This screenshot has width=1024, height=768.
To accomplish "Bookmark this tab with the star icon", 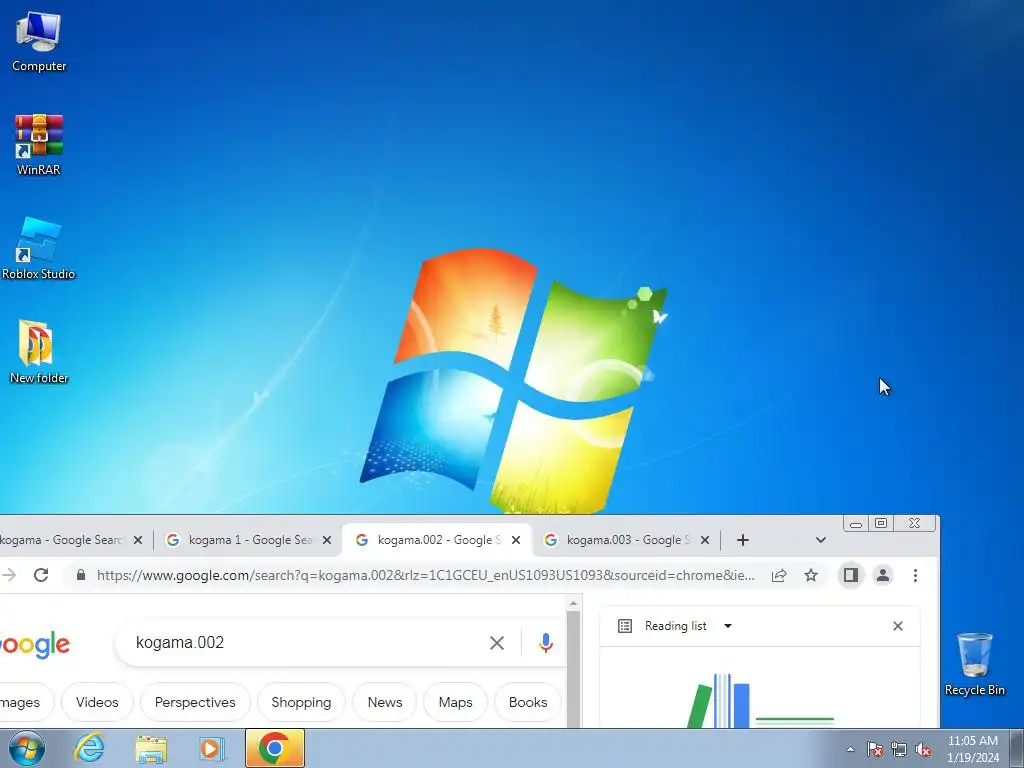I will coord(810,575).
